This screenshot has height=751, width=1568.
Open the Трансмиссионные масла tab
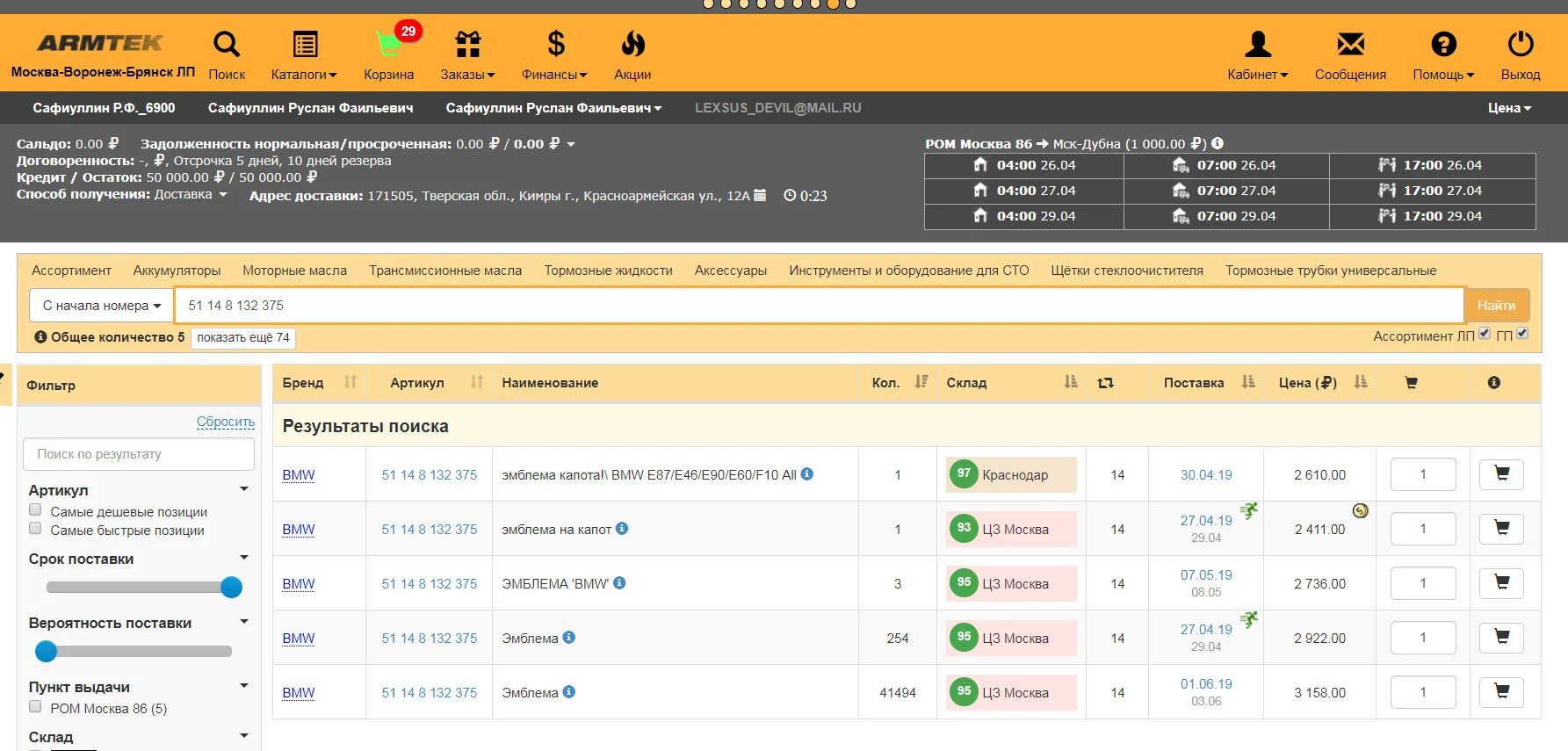point(445,271)
